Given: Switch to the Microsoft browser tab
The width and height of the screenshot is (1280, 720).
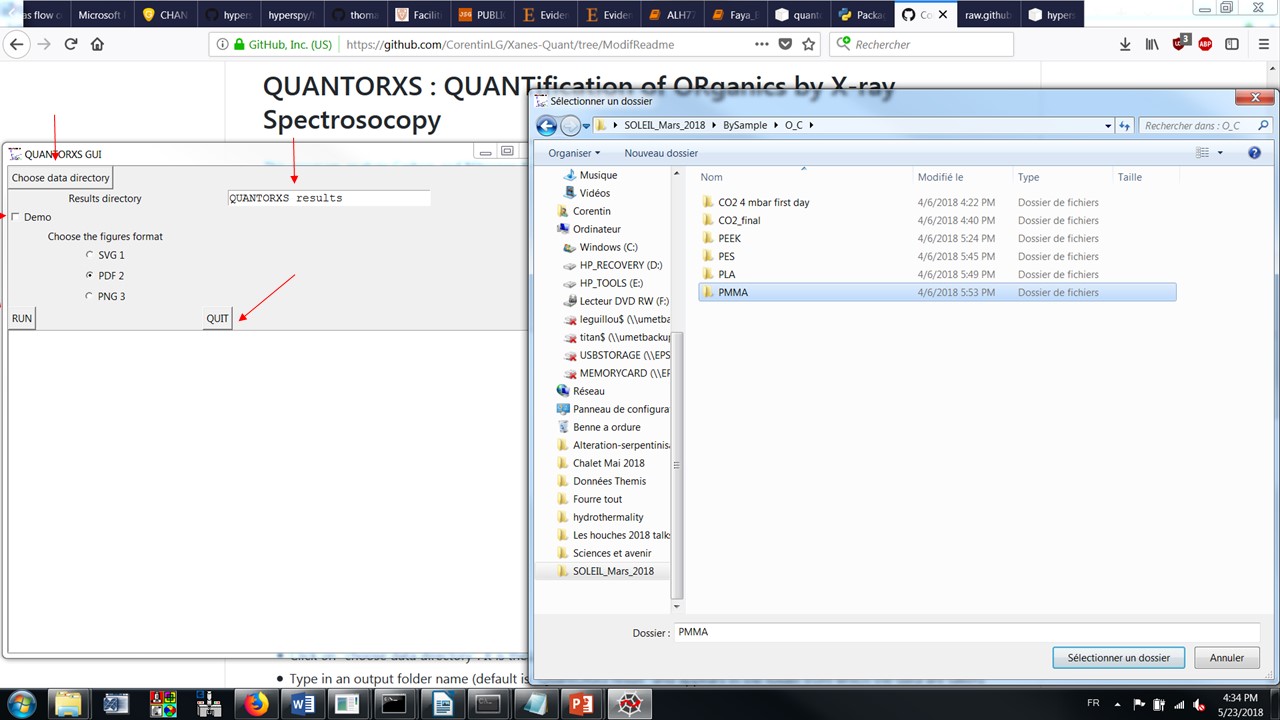Looking at the screenshot, I should [x=100, y=15].
